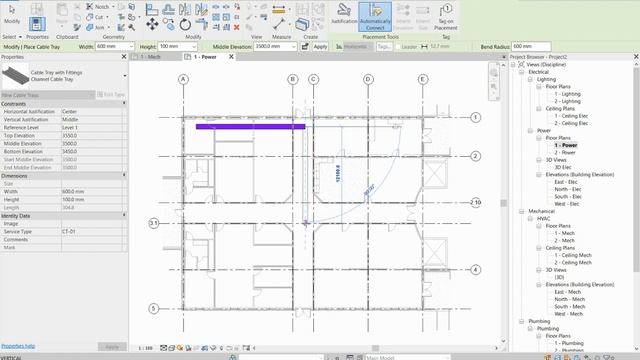Image resolution: width=640 pixels, height=360 pixels.
Task: Select the Scale tool
Action: point(226,17)
